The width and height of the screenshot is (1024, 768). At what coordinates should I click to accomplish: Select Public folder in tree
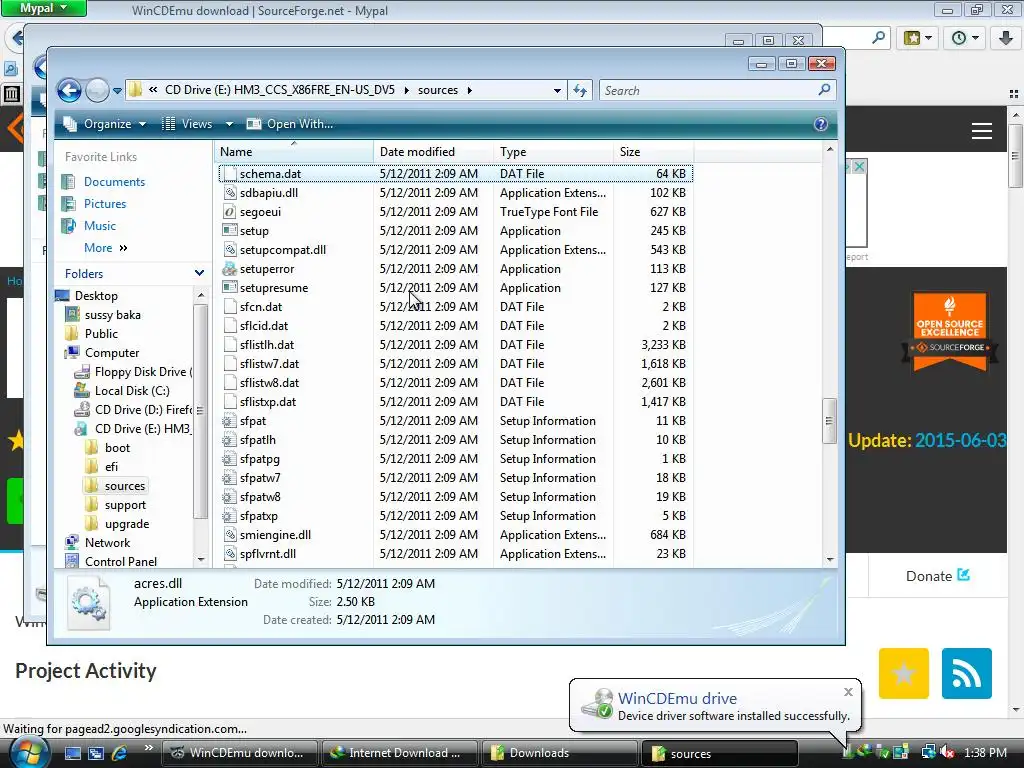[101, 334]
